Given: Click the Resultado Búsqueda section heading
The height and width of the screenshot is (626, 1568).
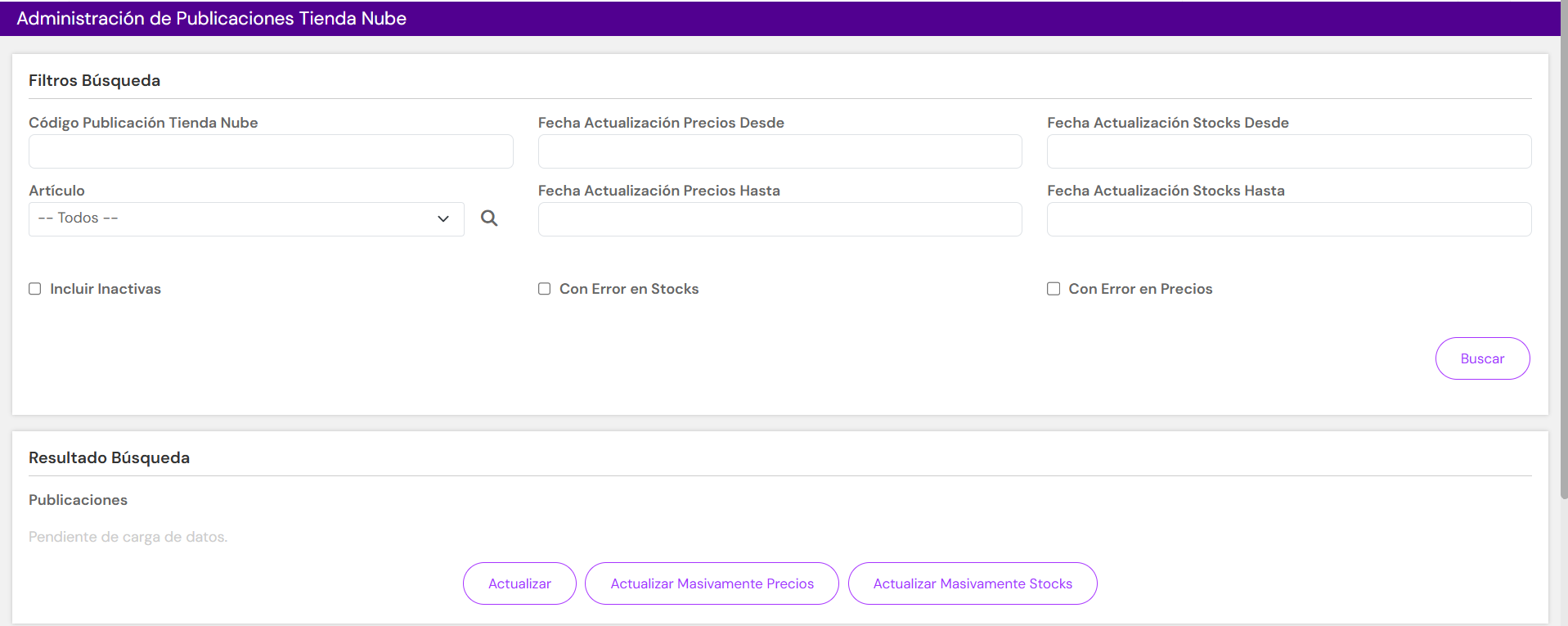Looking at the screenshot, I should tap(109, 457).
